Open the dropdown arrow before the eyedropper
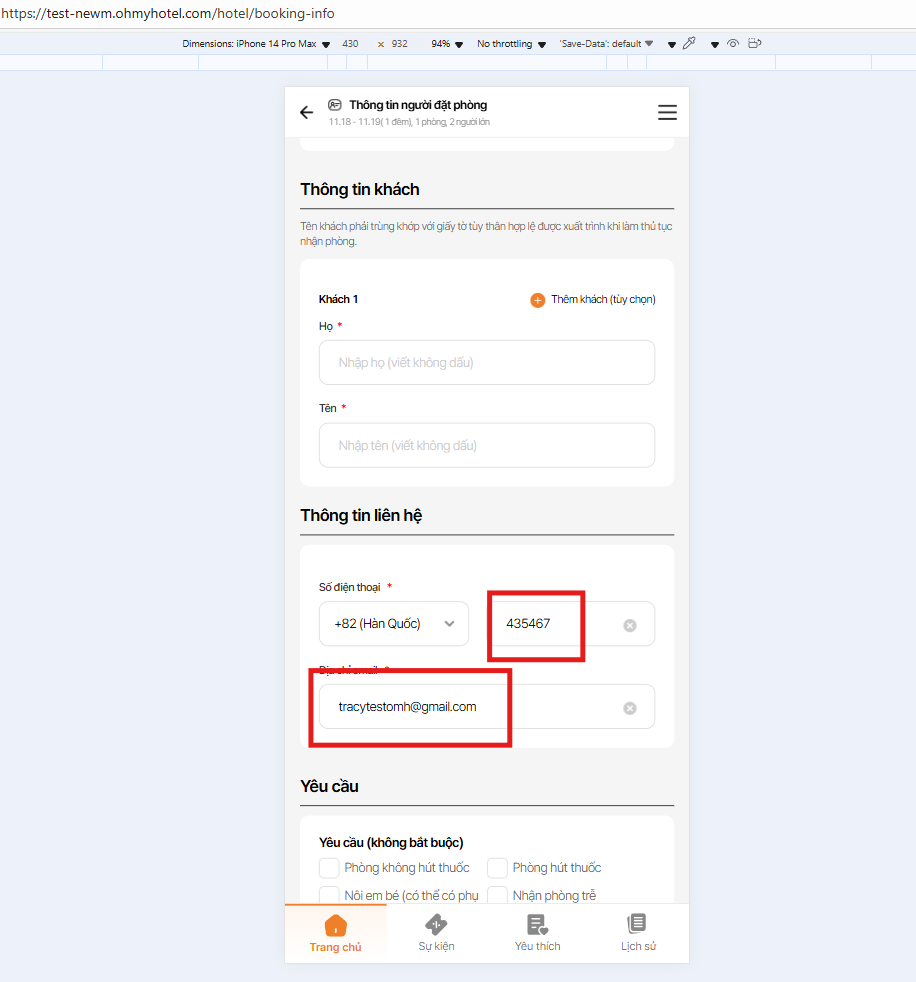 click(671, 44)
